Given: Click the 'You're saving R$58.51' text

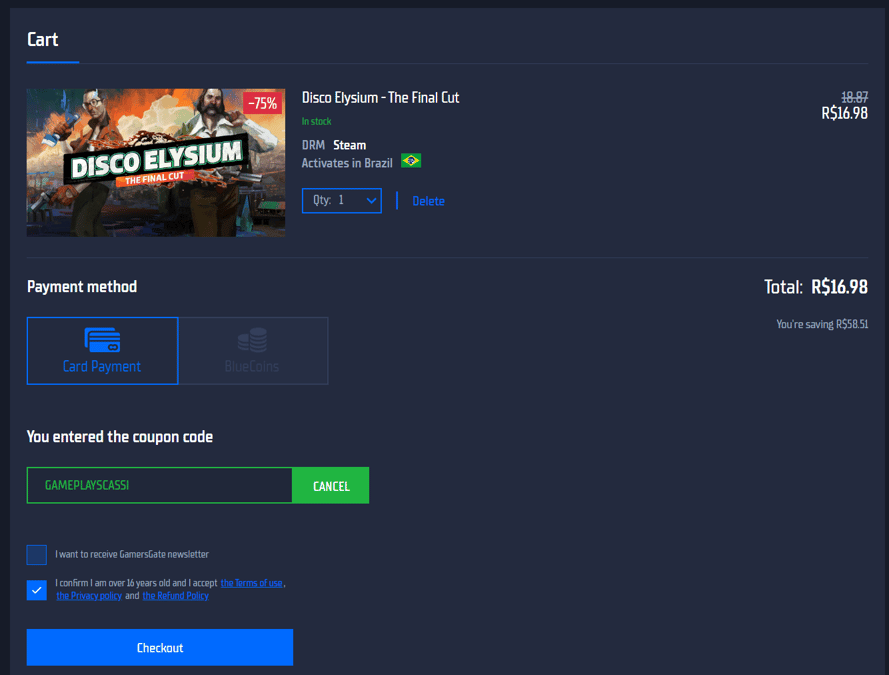Looking at the screenshot, I should pyautogui.click(x=822, y=324).
